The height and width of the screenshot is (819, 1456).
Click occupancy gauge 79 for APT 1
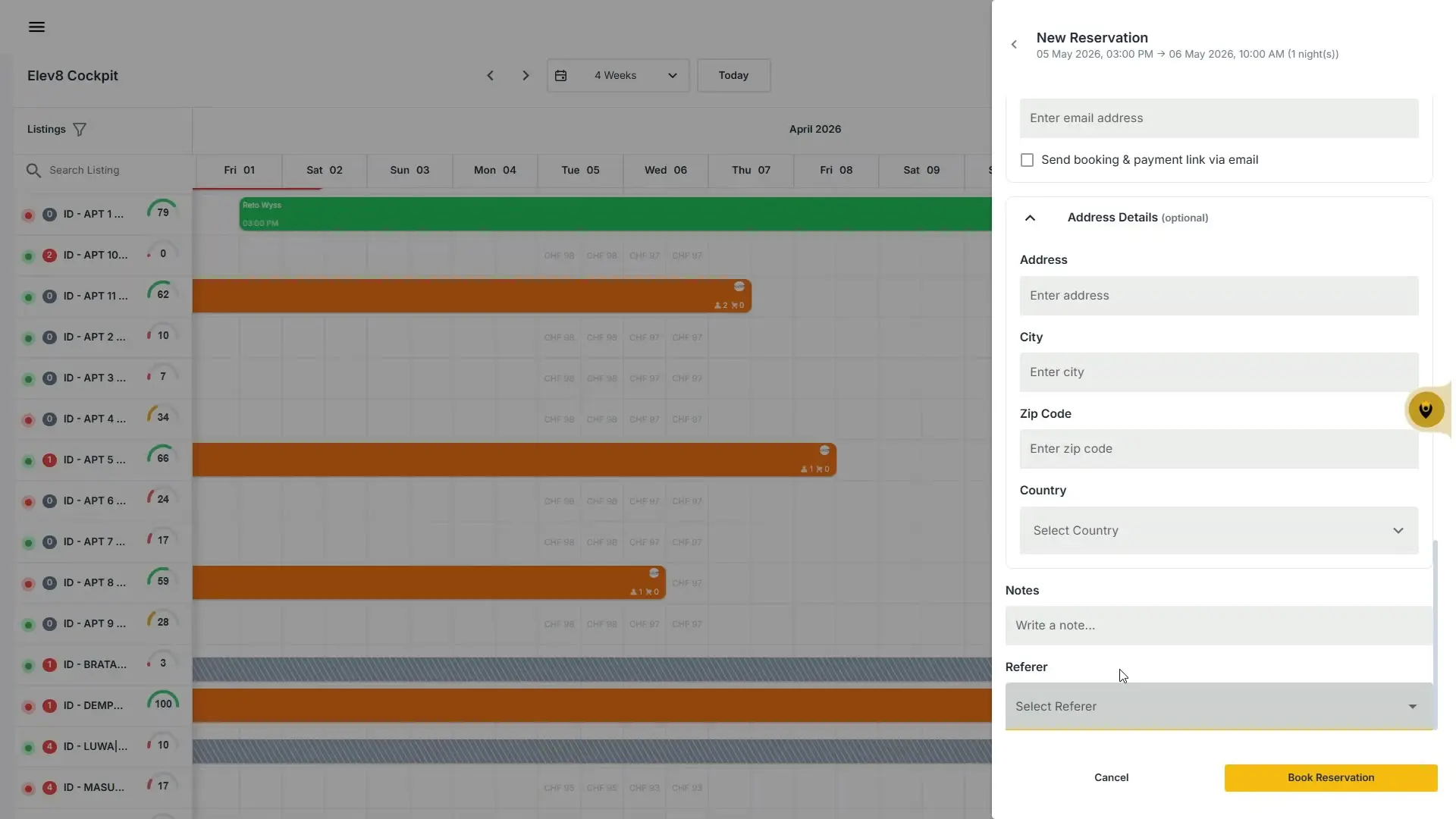point(163,212)
